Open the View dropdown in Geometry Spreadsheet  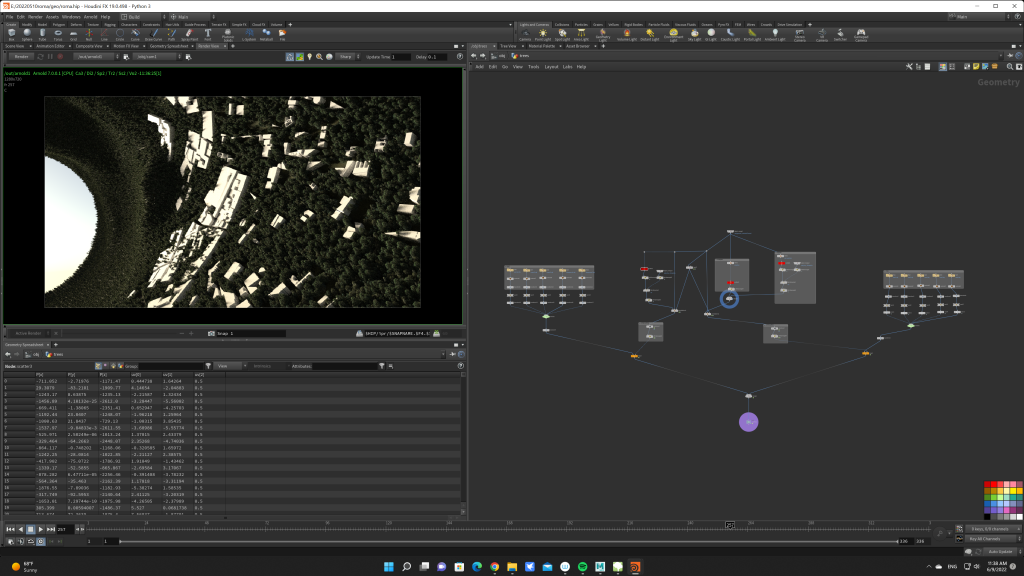click(227, 366)
